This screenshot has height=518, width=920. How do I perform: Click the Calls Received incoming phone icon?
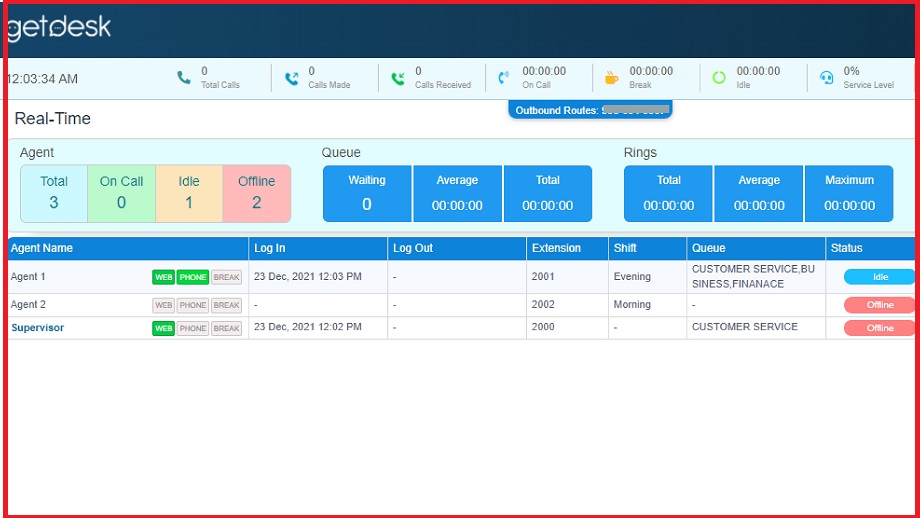[x=398, y=78]
